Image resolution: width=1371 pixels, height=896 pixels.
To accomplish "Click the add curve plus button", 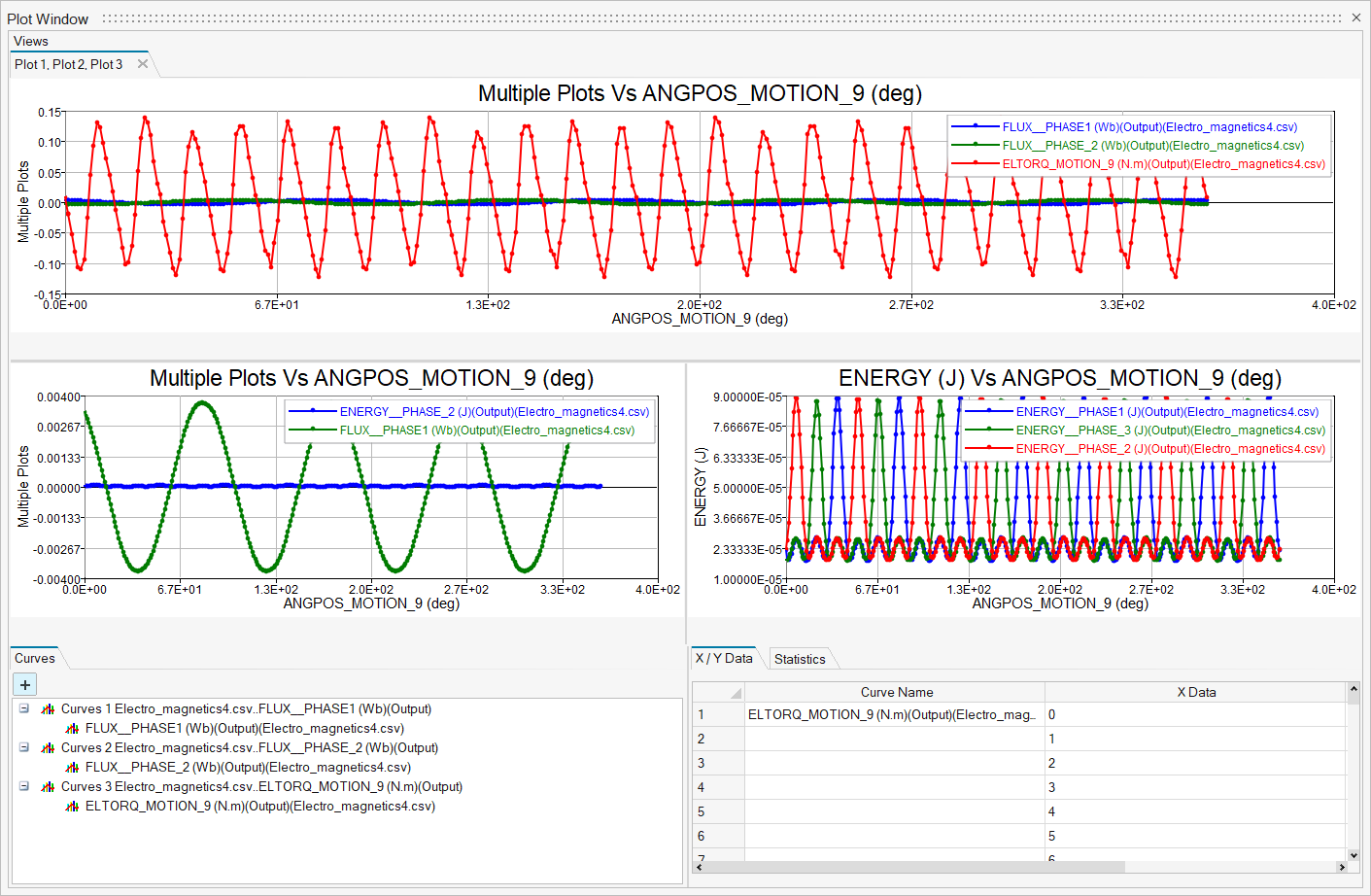I will click(x=25, y=684).
